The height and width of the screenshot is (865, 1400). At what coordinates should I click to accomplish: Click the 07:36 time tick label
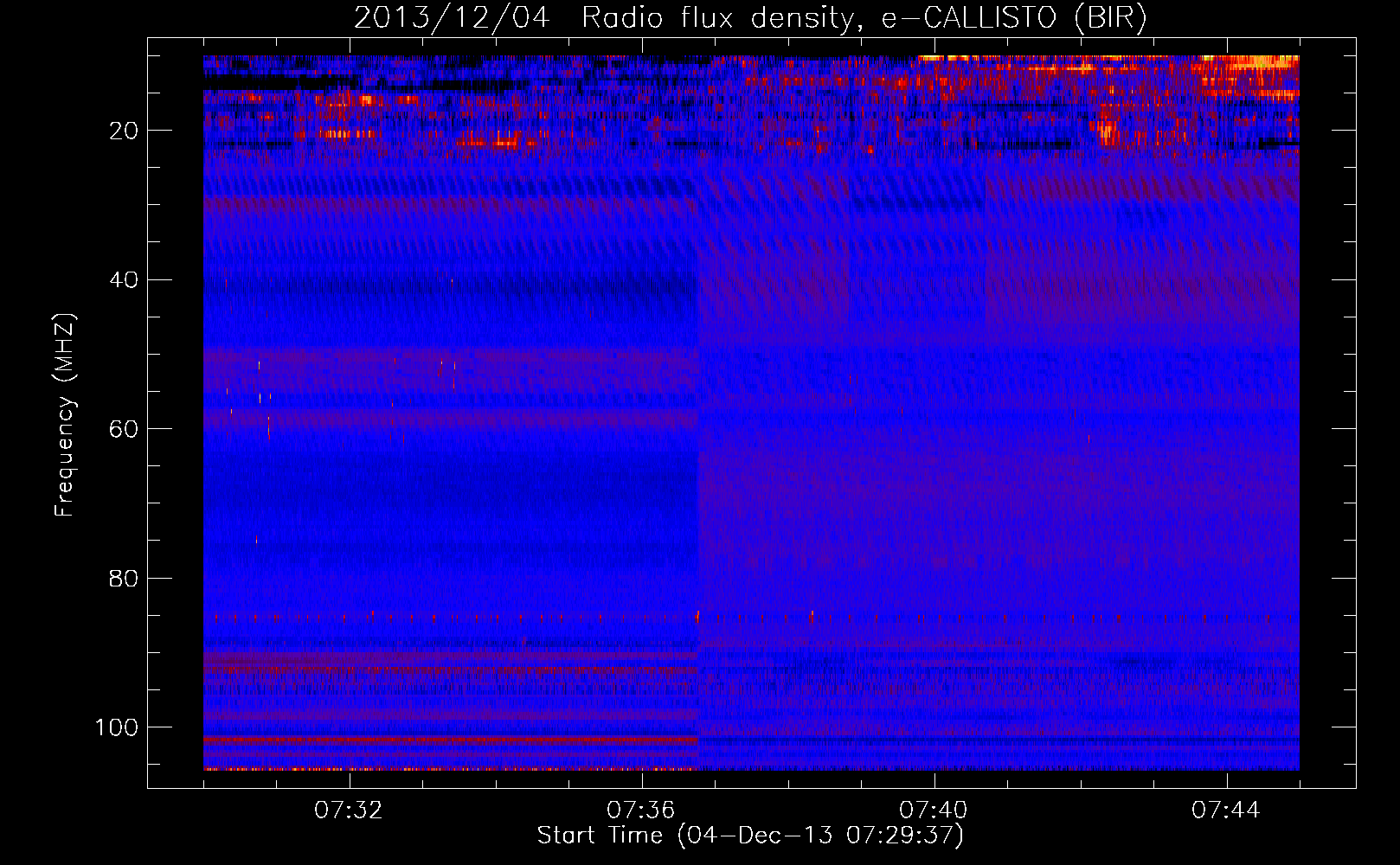pyautogui.click(x=641, y=811)
